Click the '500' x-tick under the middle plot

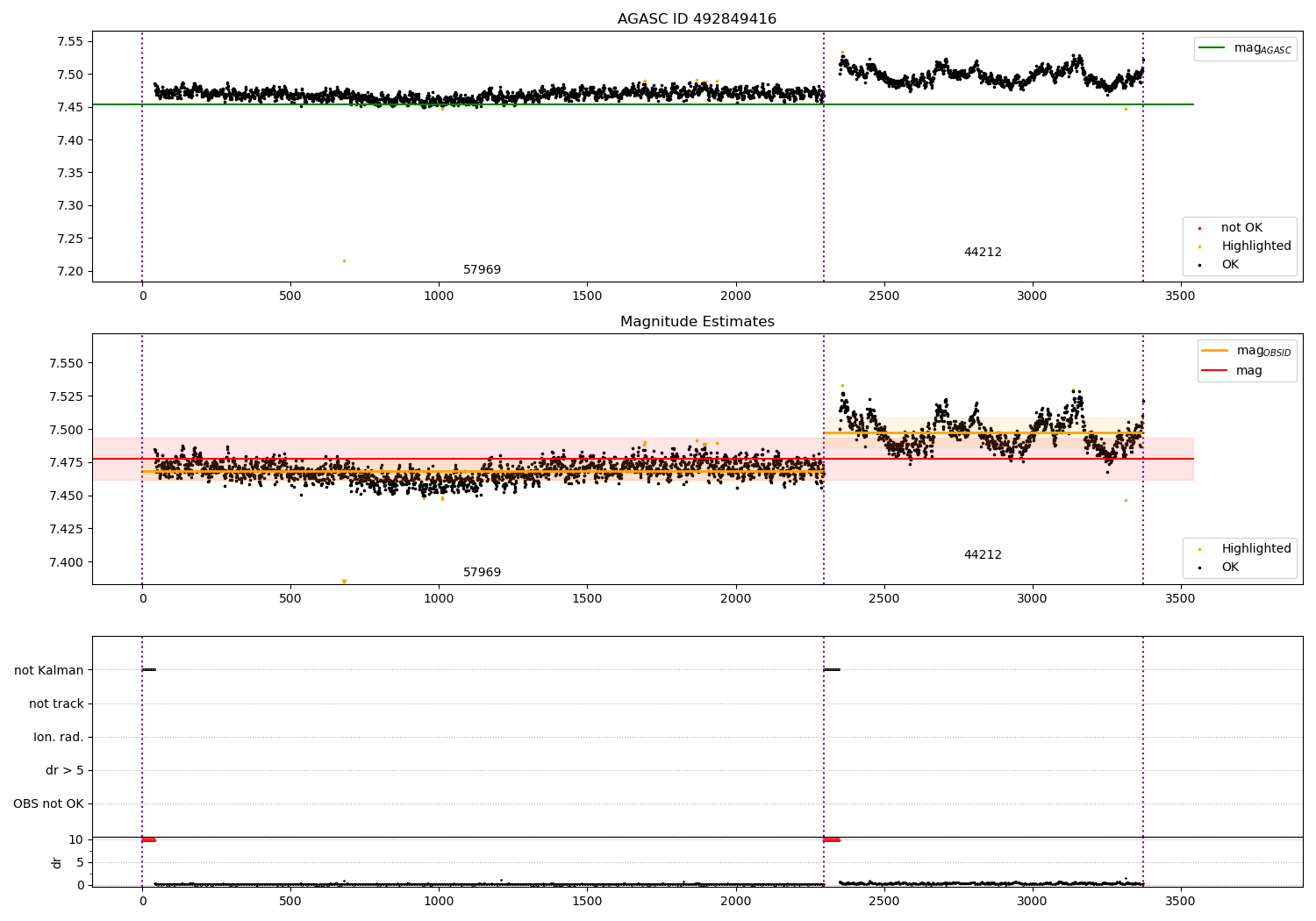coord(290,599)
